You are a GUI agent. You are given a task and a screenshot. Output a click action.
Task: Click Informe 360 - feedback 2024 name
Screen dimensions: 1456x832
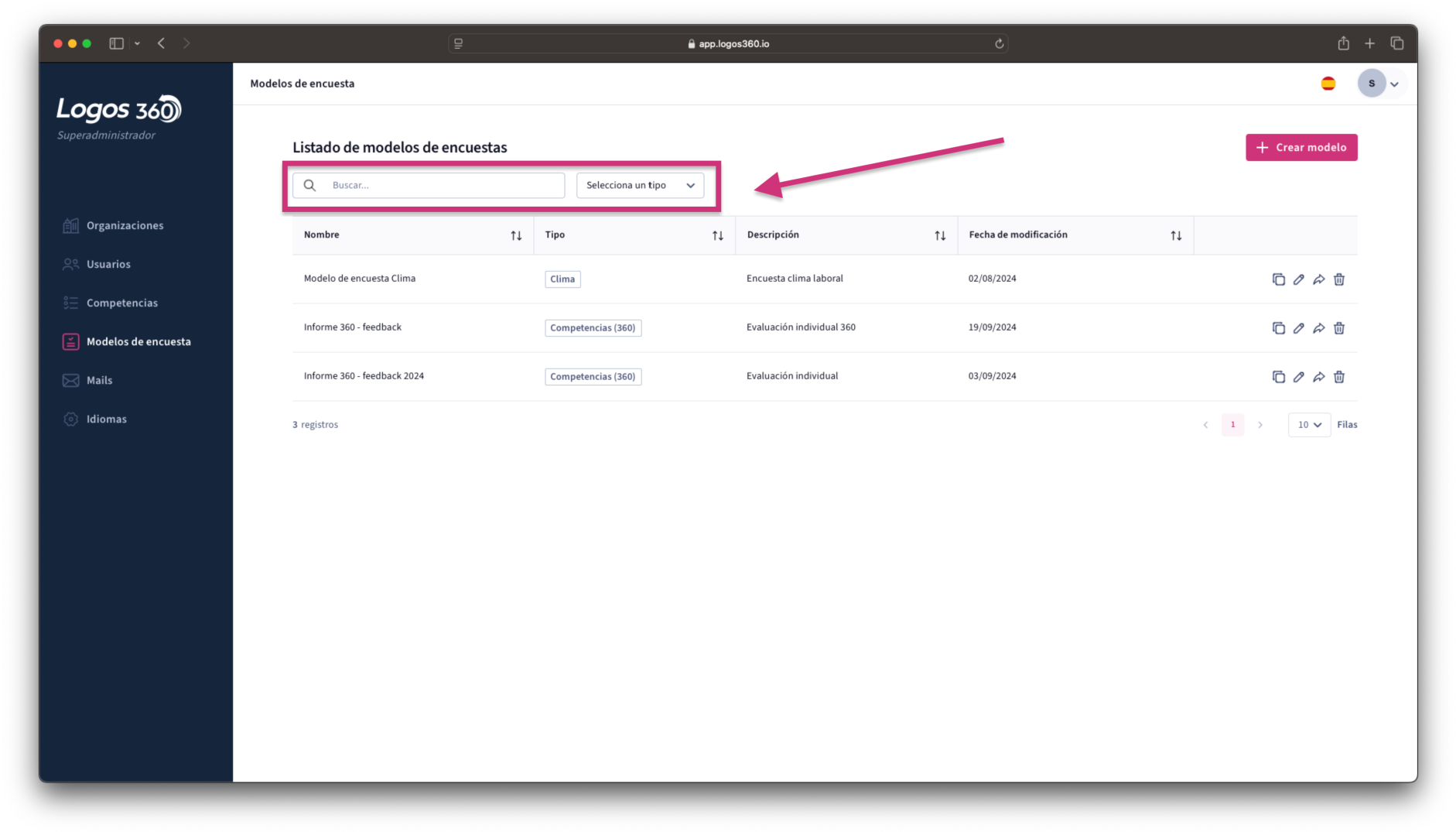[x=364, y=376]
